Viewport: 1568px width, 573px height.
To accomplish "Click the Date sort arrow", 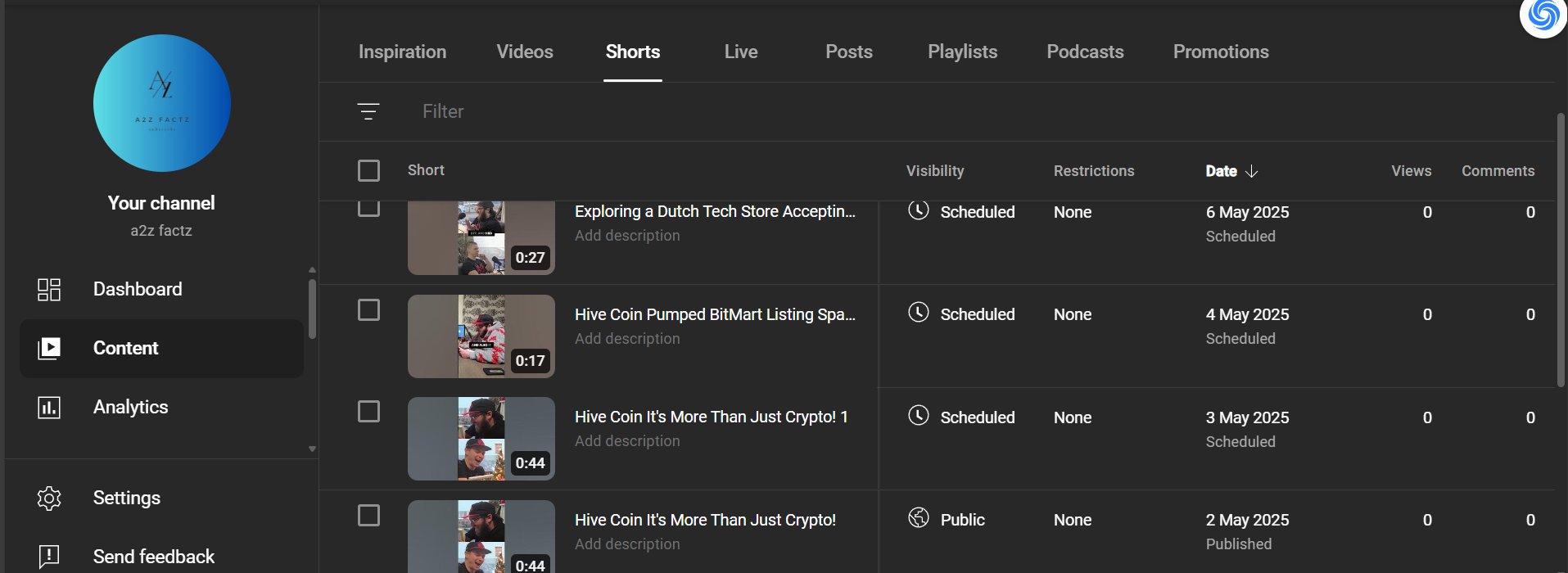I will [1251, 171].
